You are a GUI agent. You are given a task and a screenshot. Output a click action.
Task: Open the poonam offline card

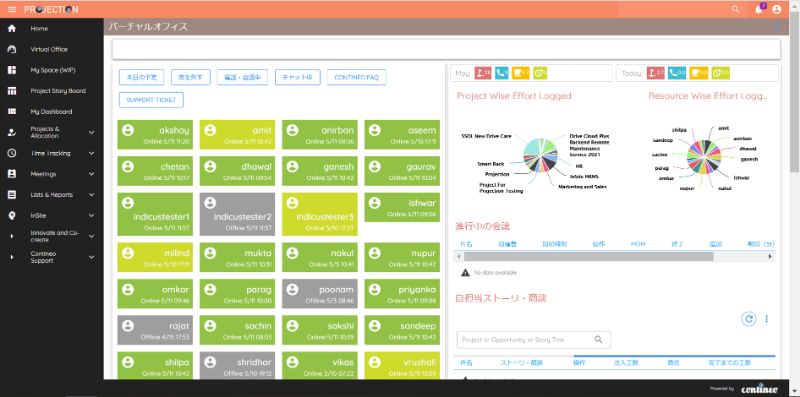pyautogui.click(x=320, y=294)
